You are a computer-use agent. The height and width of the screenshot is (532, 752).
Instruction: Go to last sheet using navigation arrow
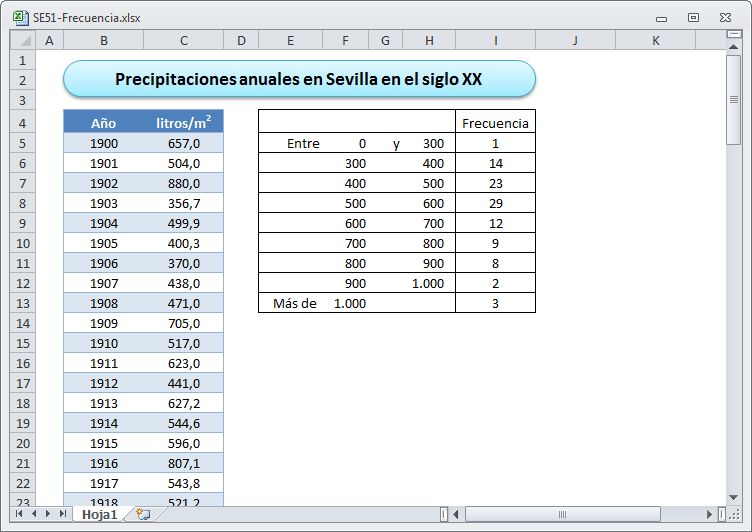tap(63, 514)
